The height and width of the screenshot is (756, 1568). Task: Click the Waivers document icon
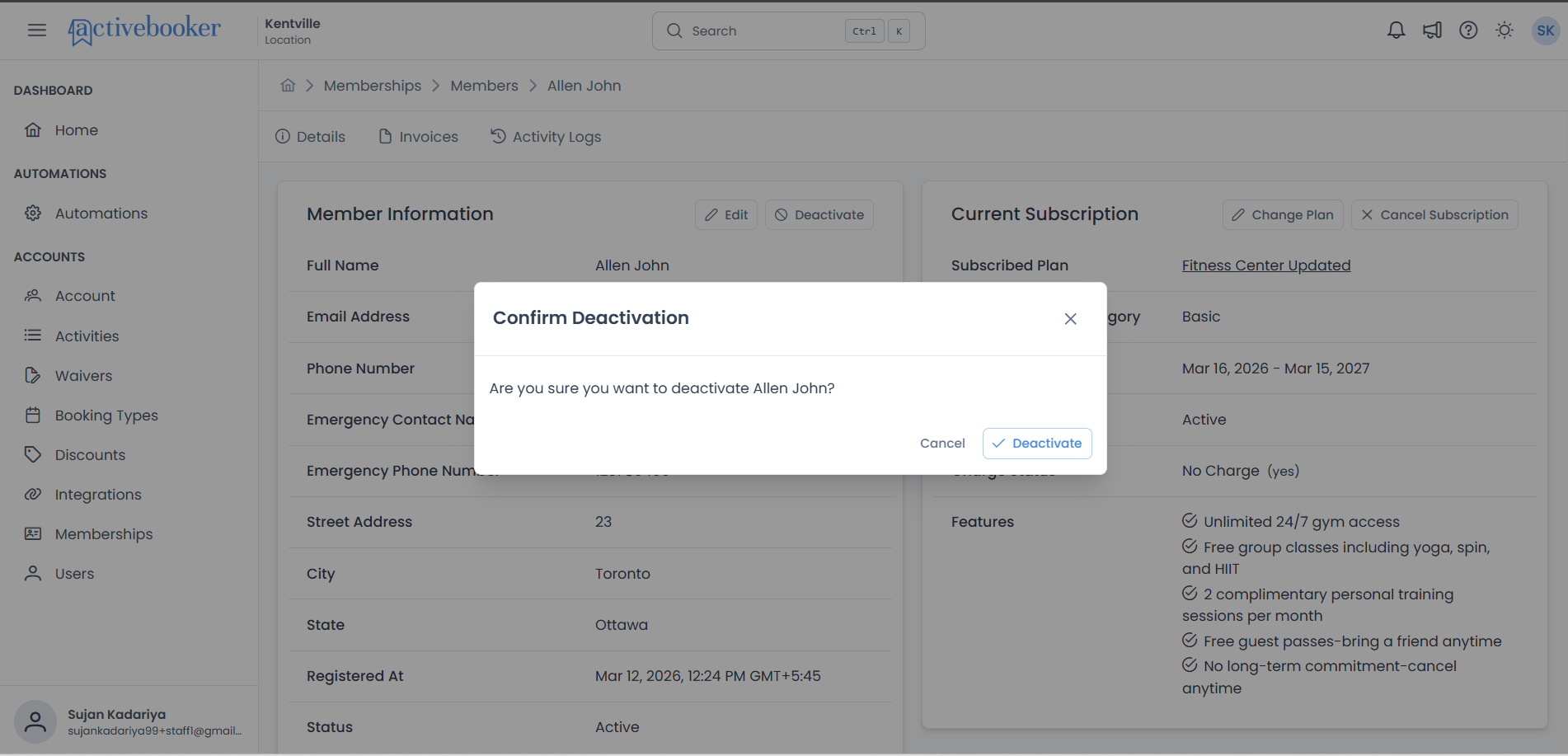(33, 376)
